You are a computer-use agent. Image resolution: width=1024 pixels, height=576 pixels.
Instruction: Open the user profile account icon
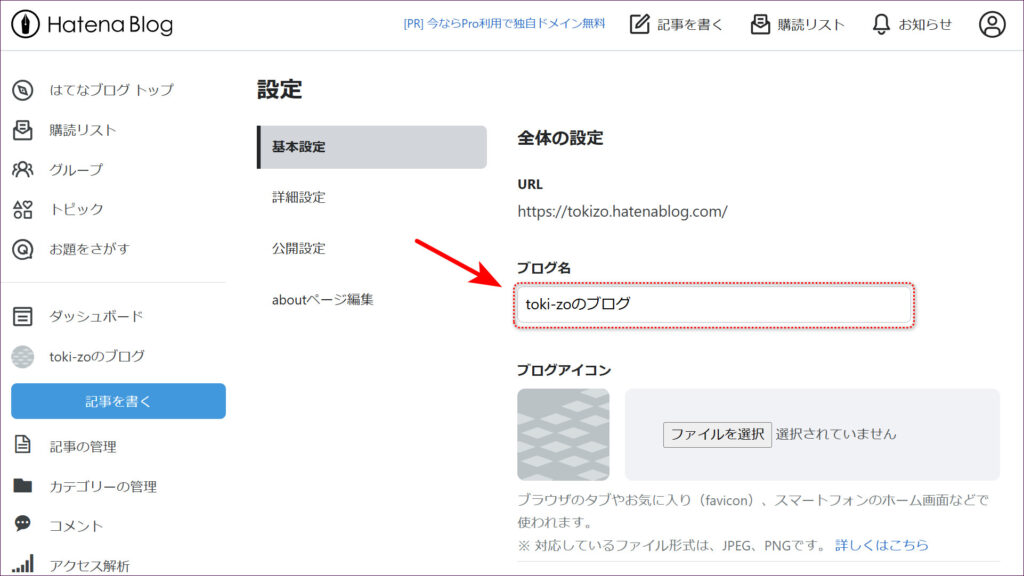coord(992,25)
